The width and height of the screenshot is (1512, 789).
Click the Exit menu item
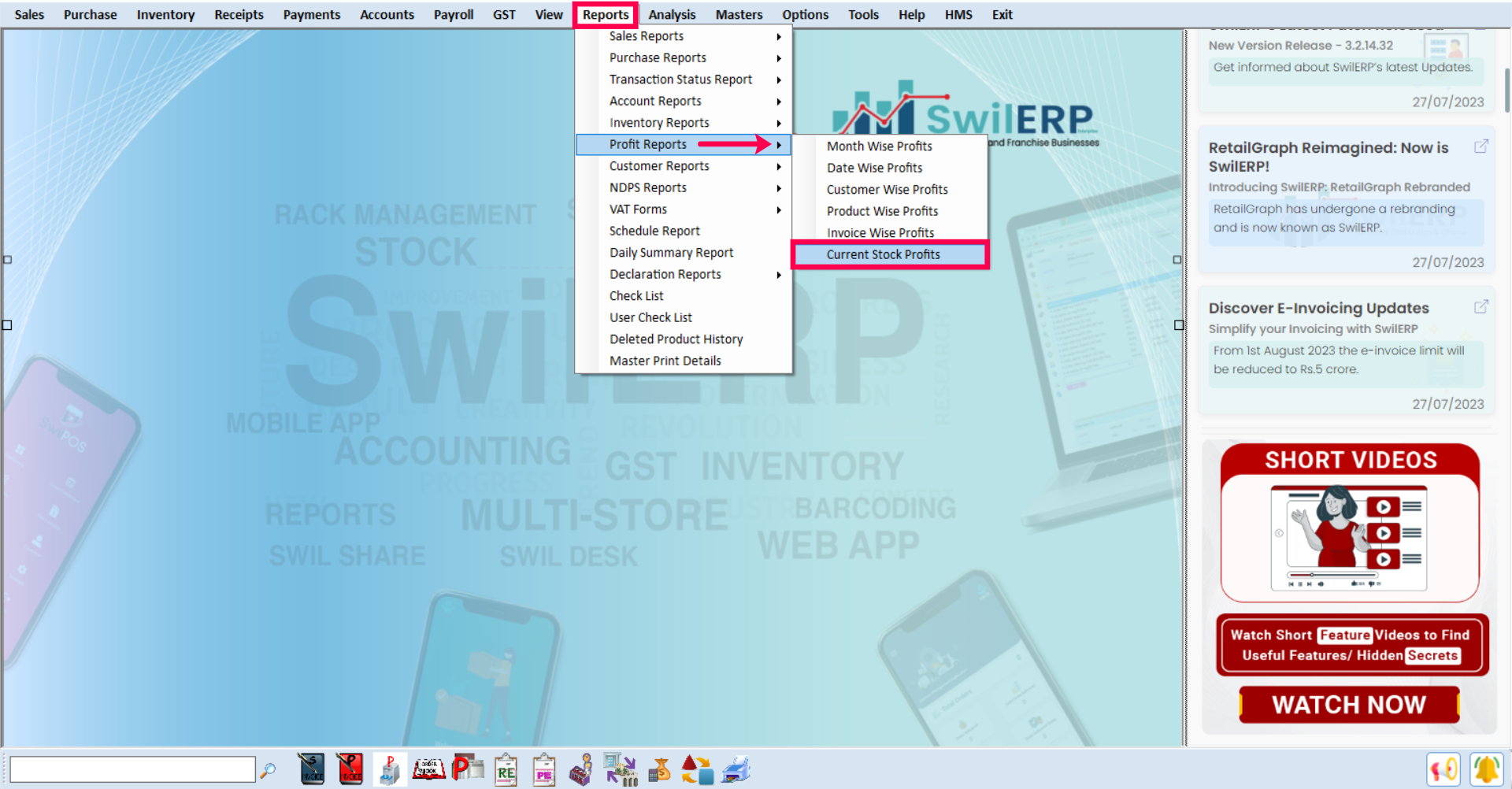click(1002, 15)
